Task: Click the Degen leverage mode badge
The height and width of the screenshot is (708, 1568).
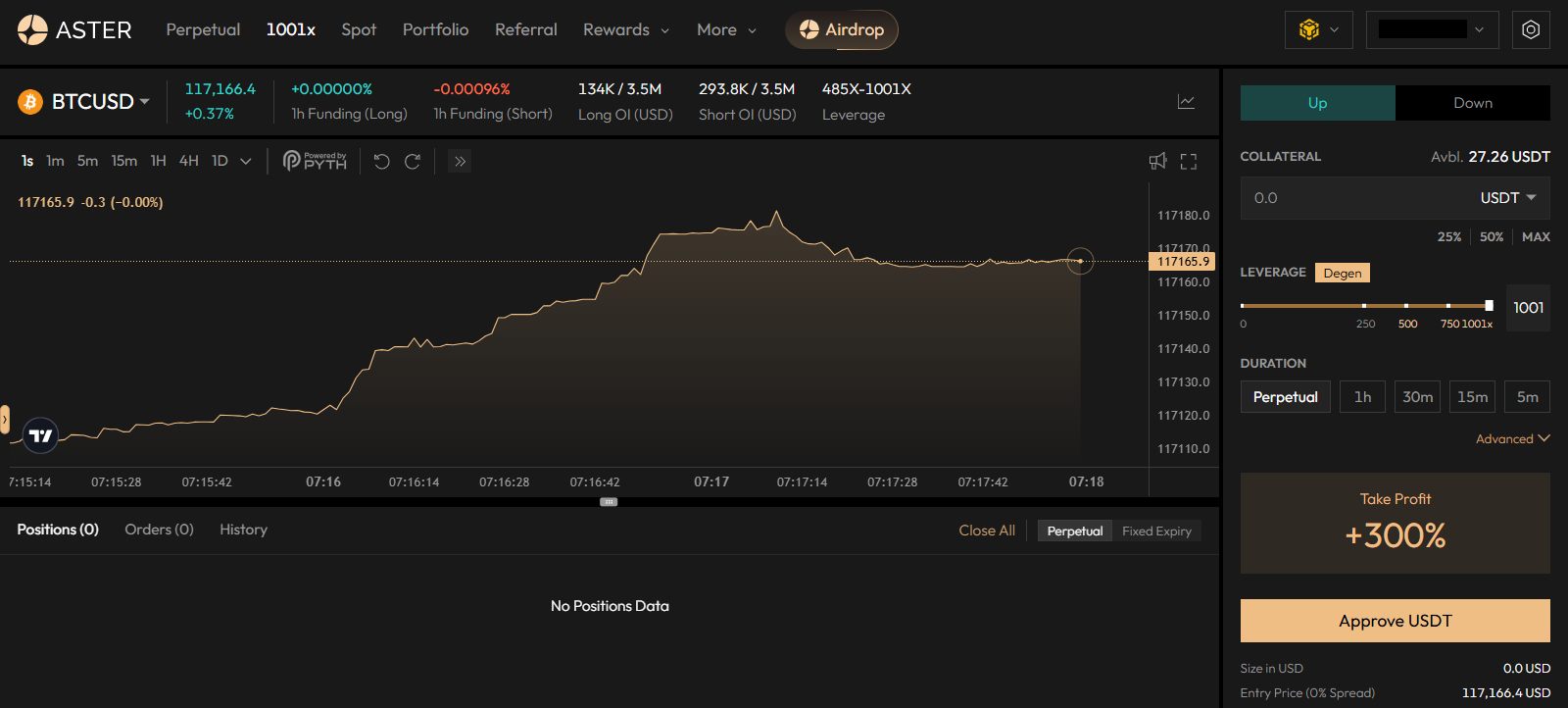Action: 1343,273
